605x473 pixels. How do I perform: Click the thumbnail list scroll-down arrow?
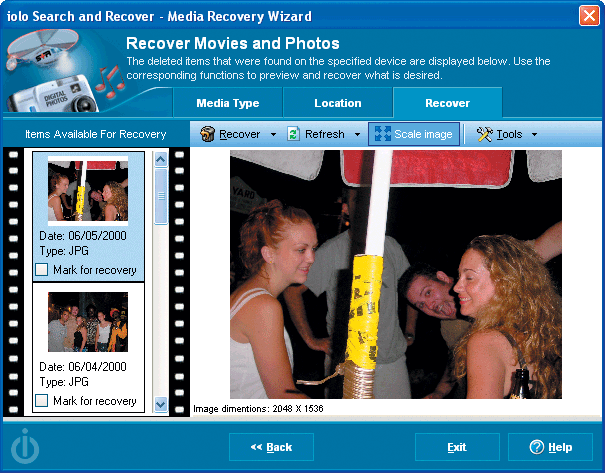(x=161, y=404)
